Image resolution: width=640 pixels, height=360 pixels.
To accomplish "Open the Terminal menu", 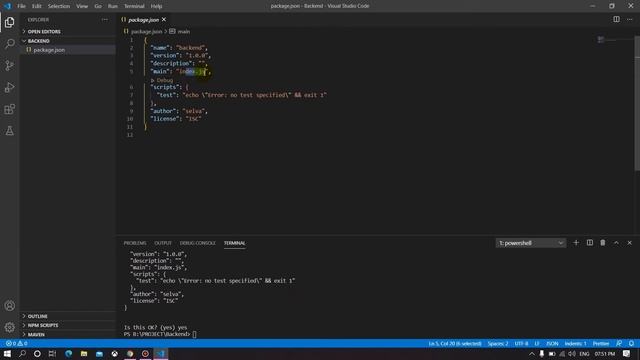I will (134, 6).
